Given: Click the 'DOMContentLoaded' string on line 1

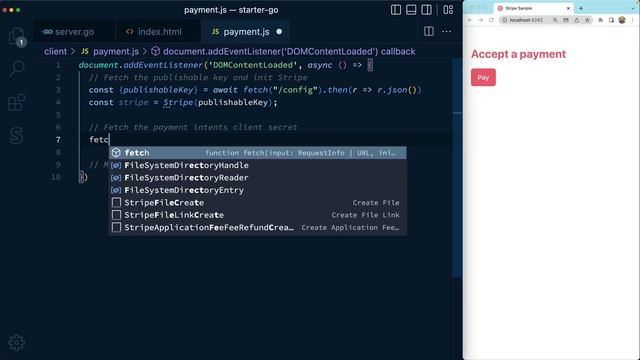Looking at the screenshot, I should click(x=252, y=65).
